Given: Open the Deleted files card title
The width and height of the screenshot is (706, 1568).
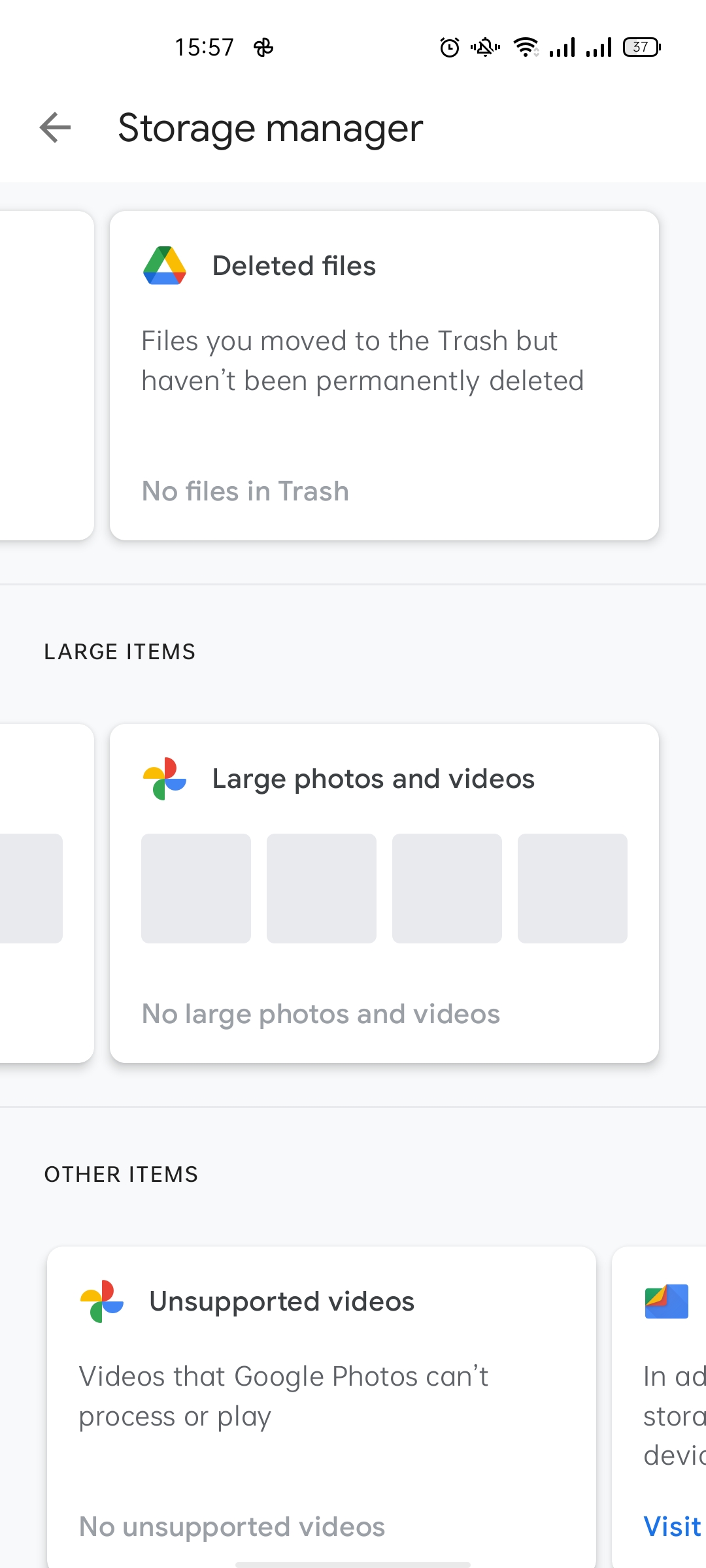Looking at the screenshot, I should point(294,266).
